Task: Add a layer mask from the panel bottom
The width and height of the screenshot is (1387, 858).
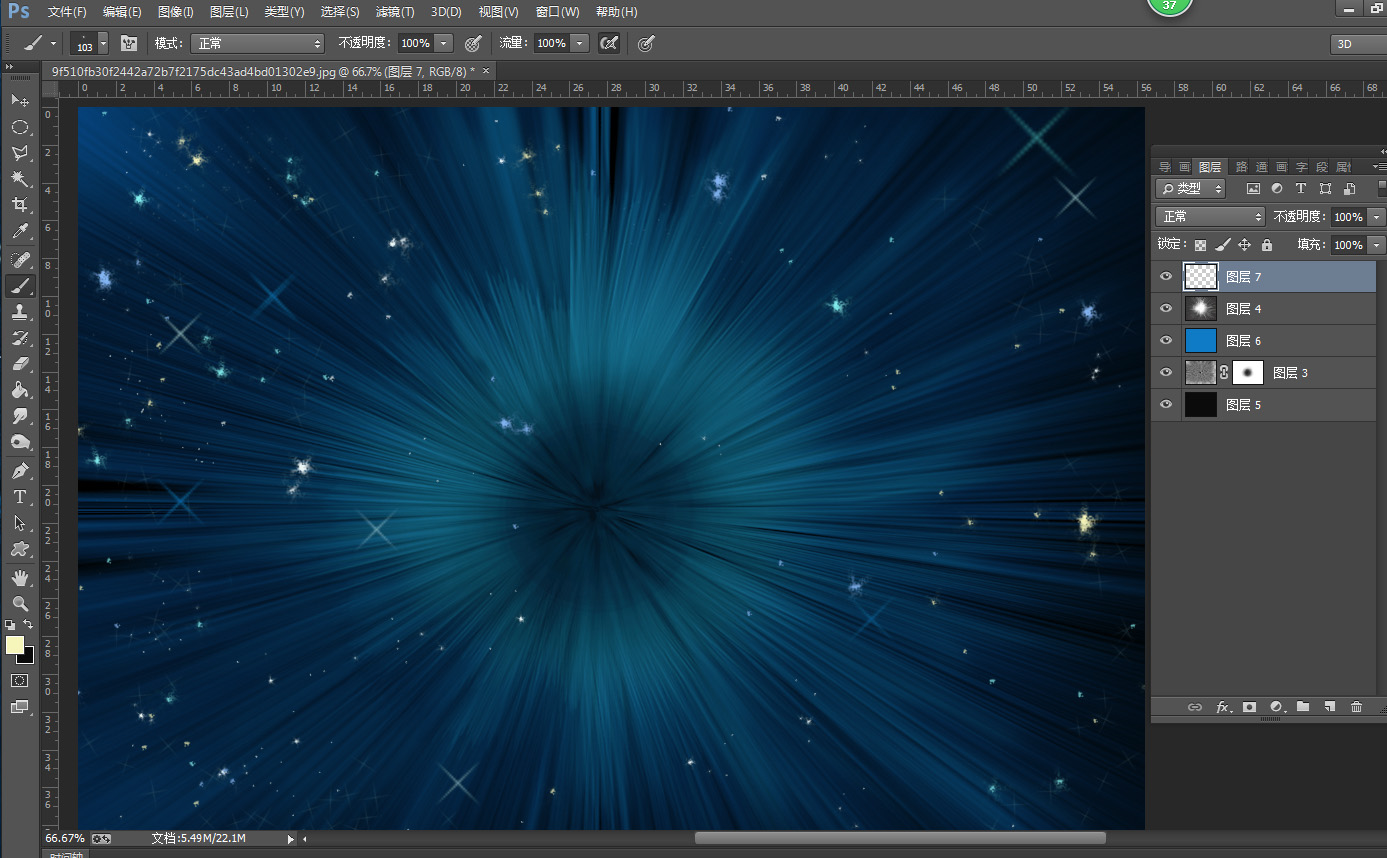Action: coord(1249,706)
